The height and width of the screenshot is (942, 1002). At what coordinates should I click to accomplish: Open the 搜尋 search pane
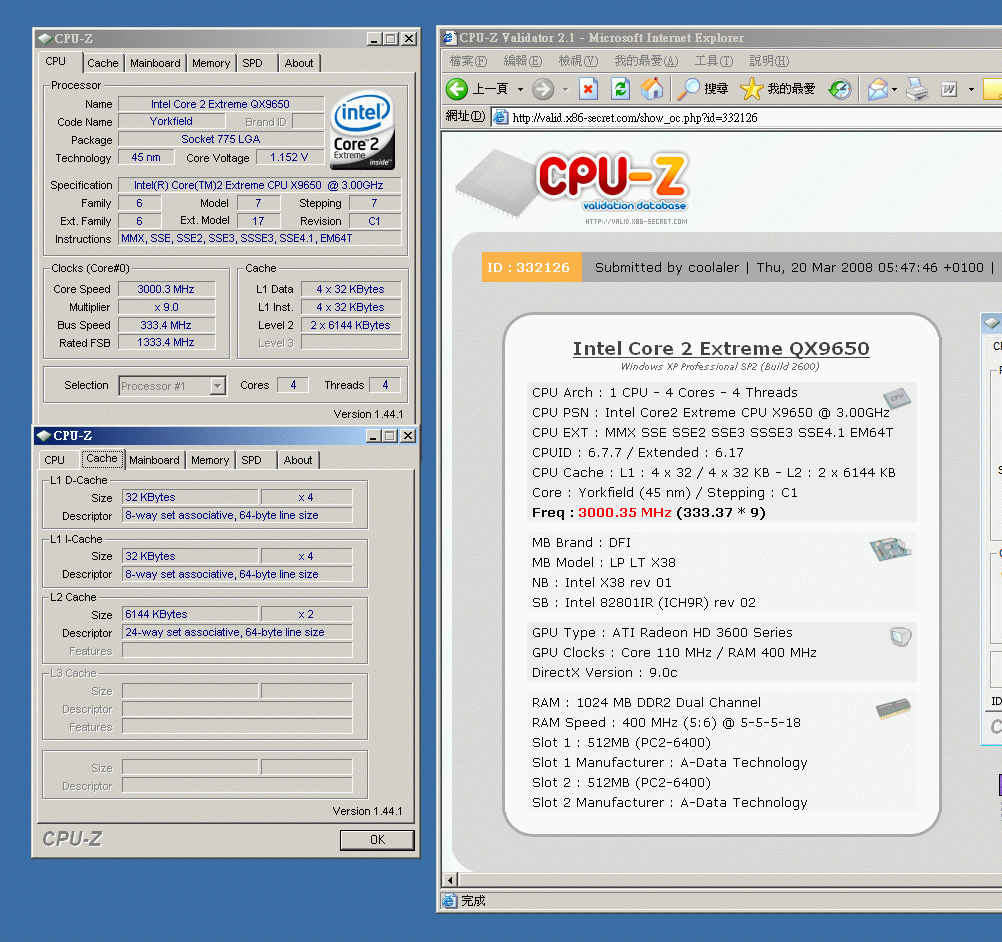click(702, 89)
